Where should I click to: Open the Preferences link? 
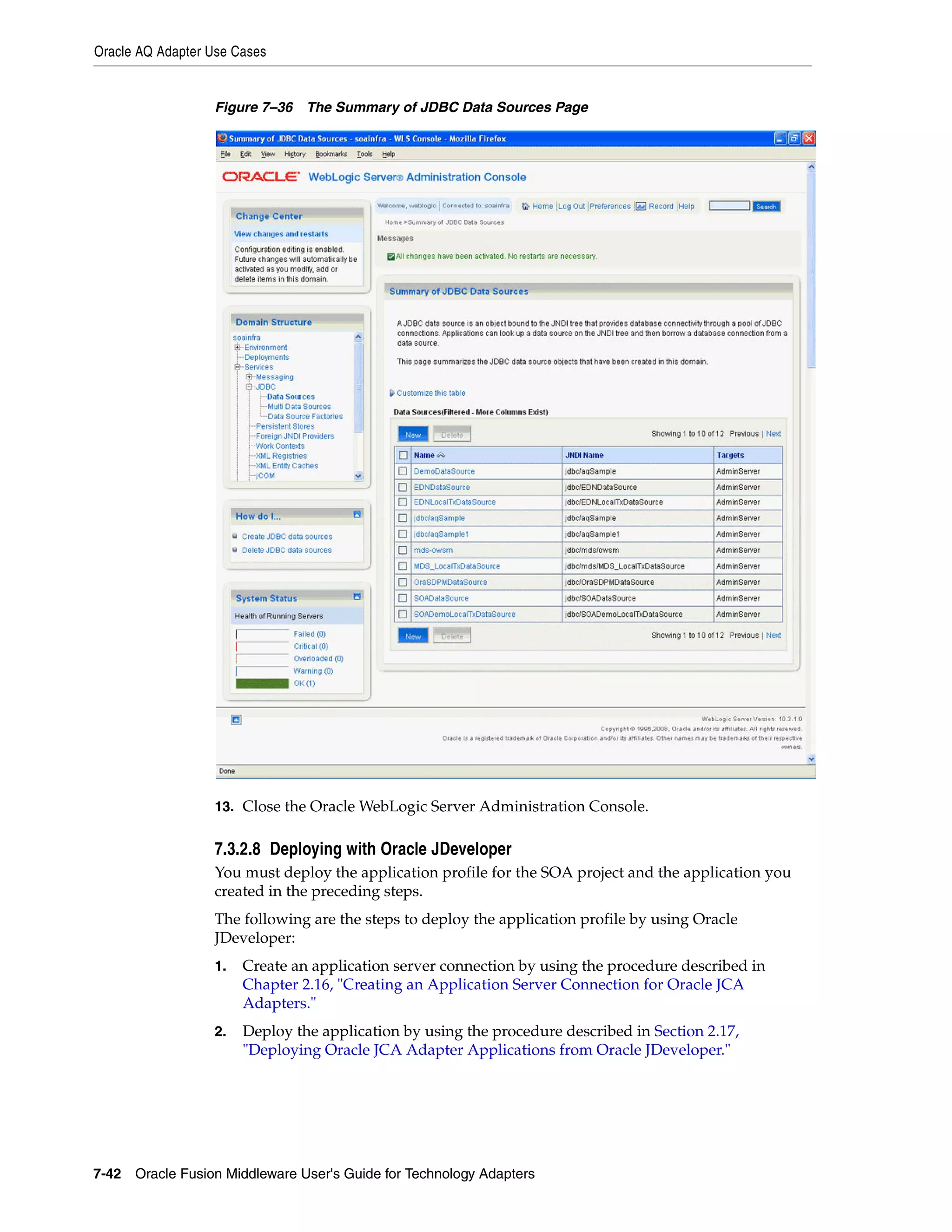610,206
